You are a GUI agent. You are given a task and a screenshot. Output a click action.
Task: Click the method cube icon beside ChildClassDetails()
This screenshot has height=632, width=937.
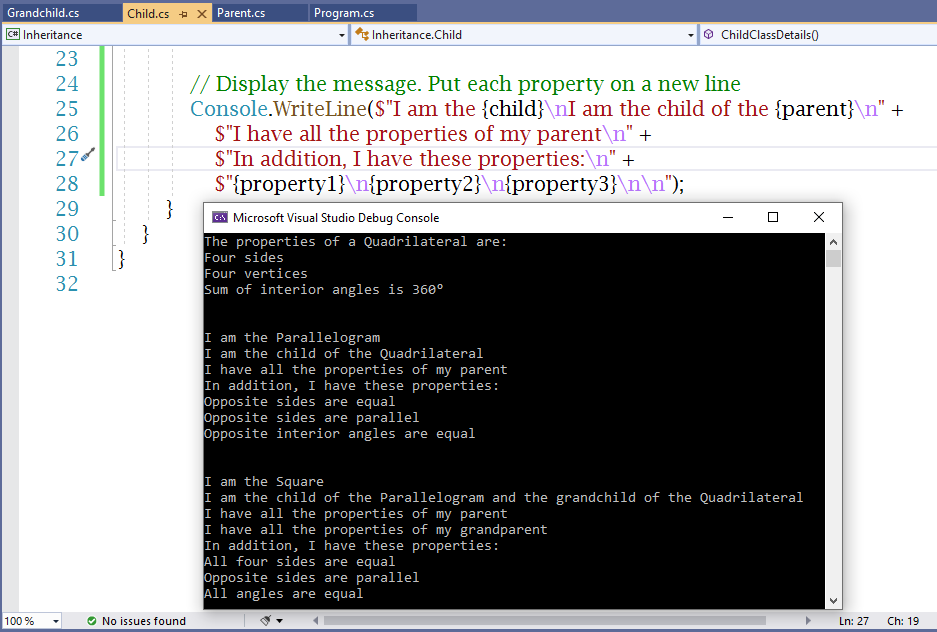pos(709,34)
